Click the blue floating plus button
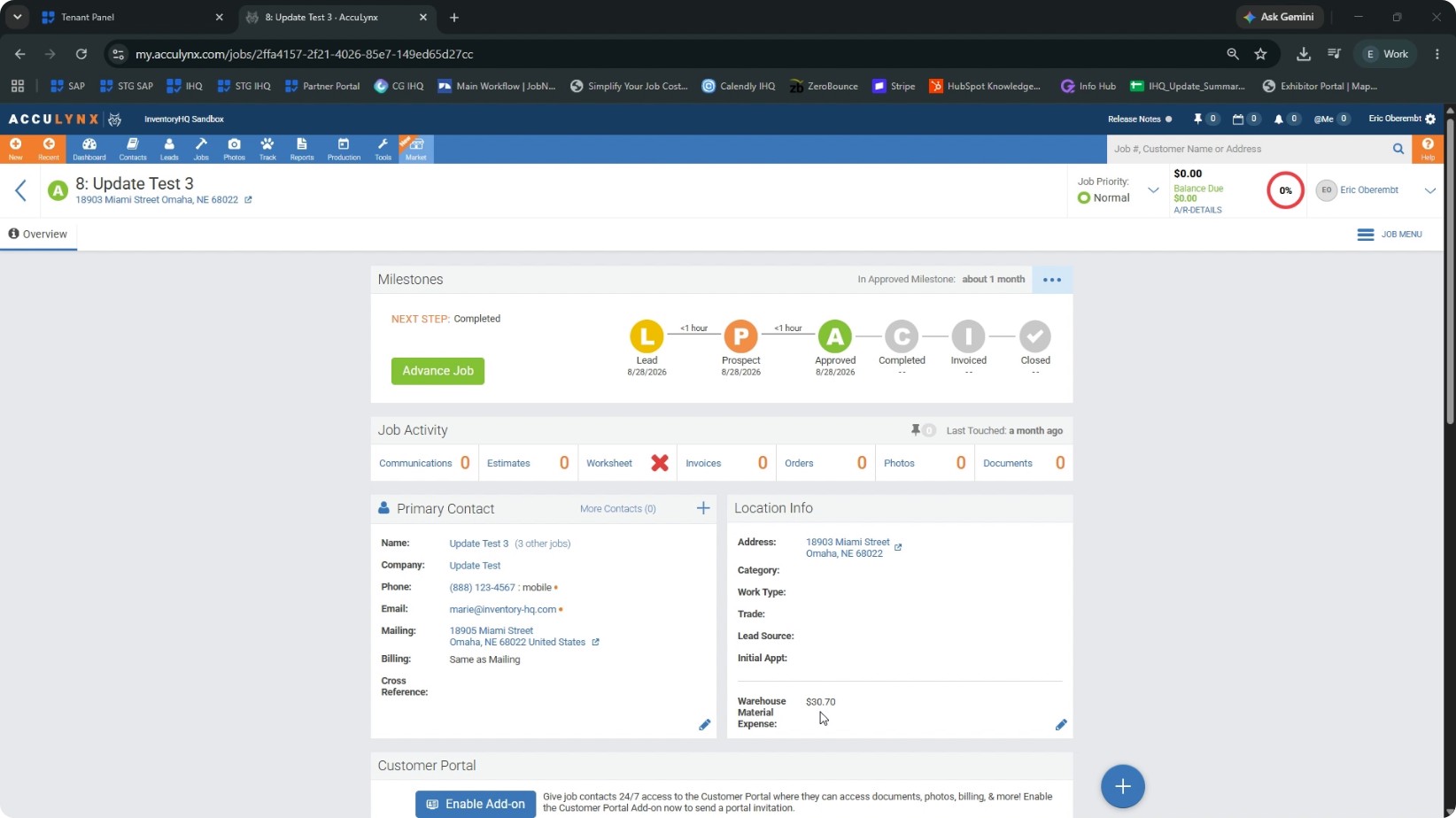This screenshot has width=1456, height=818. pos(1122,786)
